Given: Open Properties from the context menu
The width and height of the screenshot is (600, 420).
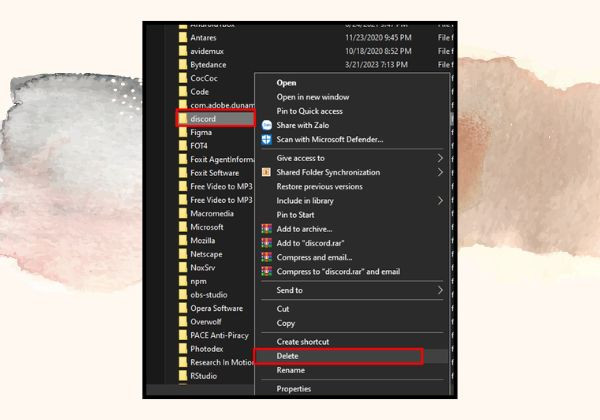Looking at the screenshot, I should [293, 389].
